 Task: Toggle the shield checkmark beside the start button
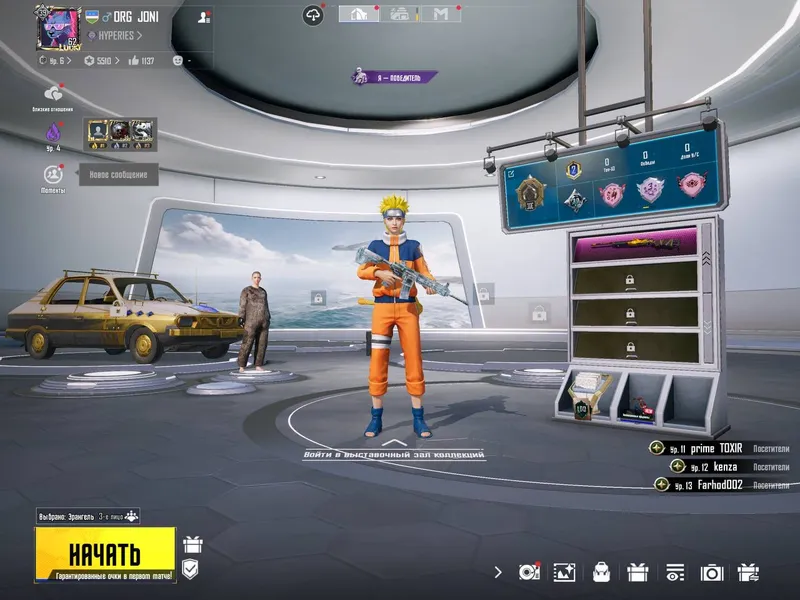pyautogui.click(x=190, y=569)
